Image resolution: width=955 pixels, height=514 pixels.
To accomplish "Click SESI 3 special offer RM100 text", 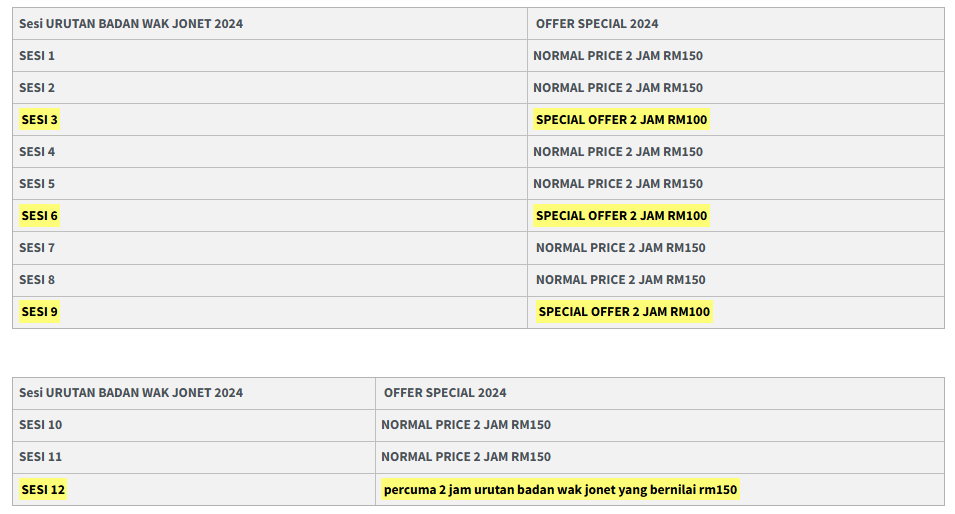I will 621,120.
